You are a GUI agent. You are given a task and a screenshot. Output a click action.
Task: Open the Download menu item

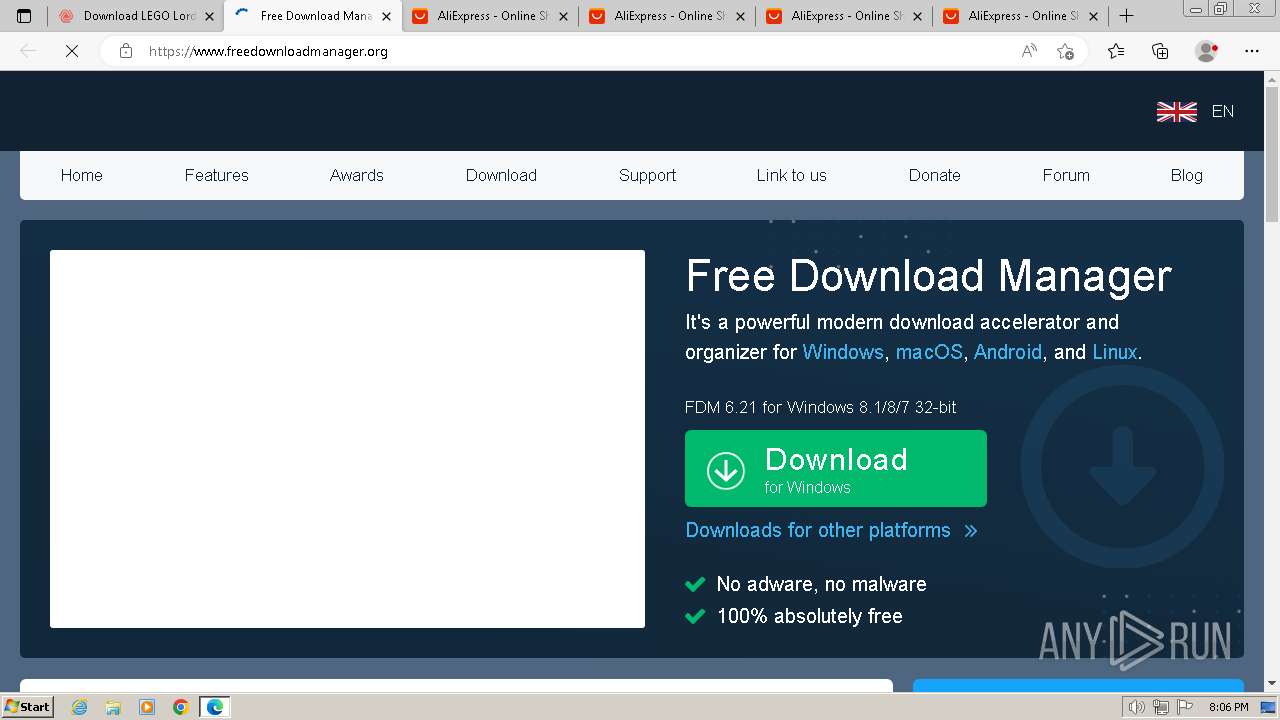(x=501, y=175)
